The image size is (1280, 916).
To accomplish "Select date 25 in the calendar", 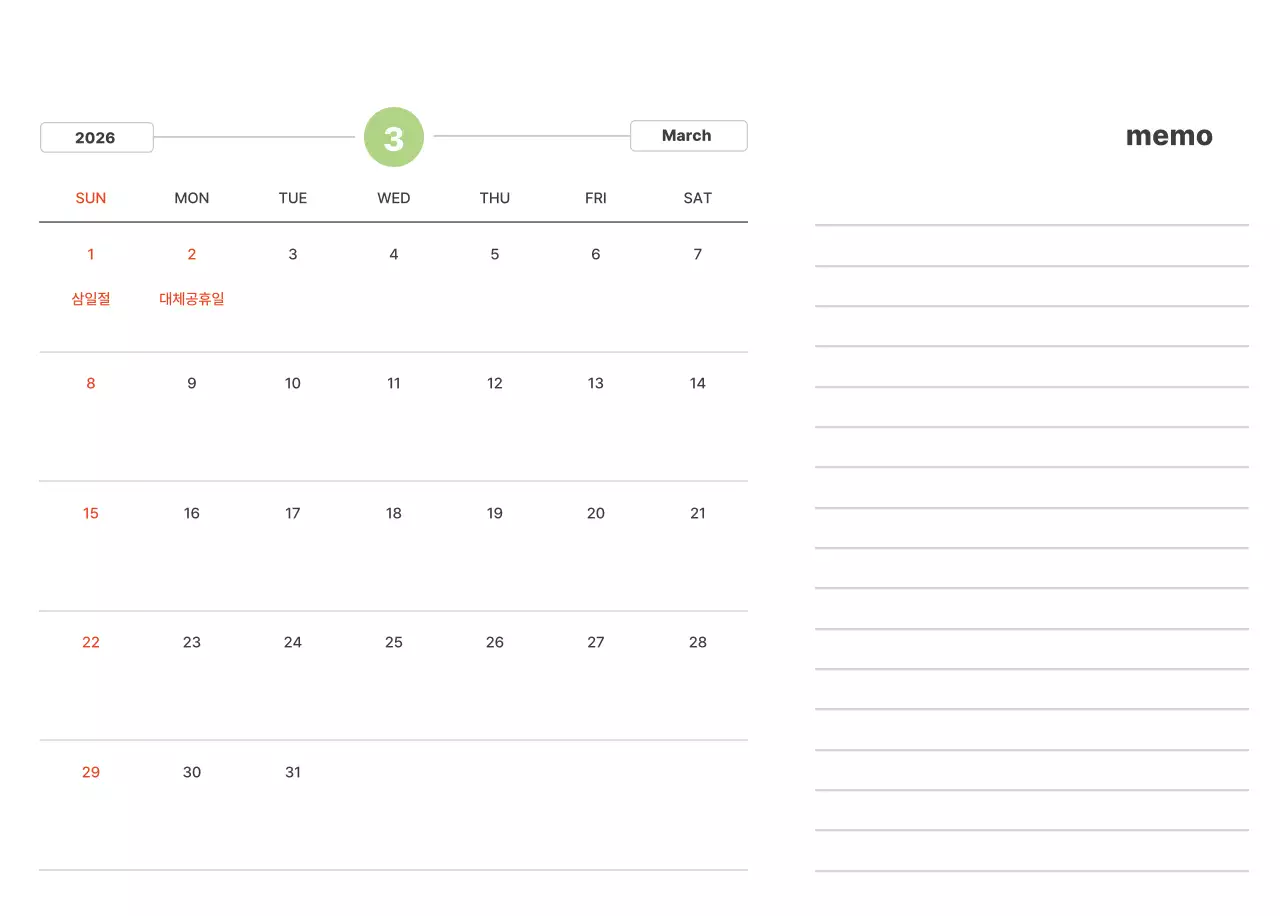I will [394, 642].
